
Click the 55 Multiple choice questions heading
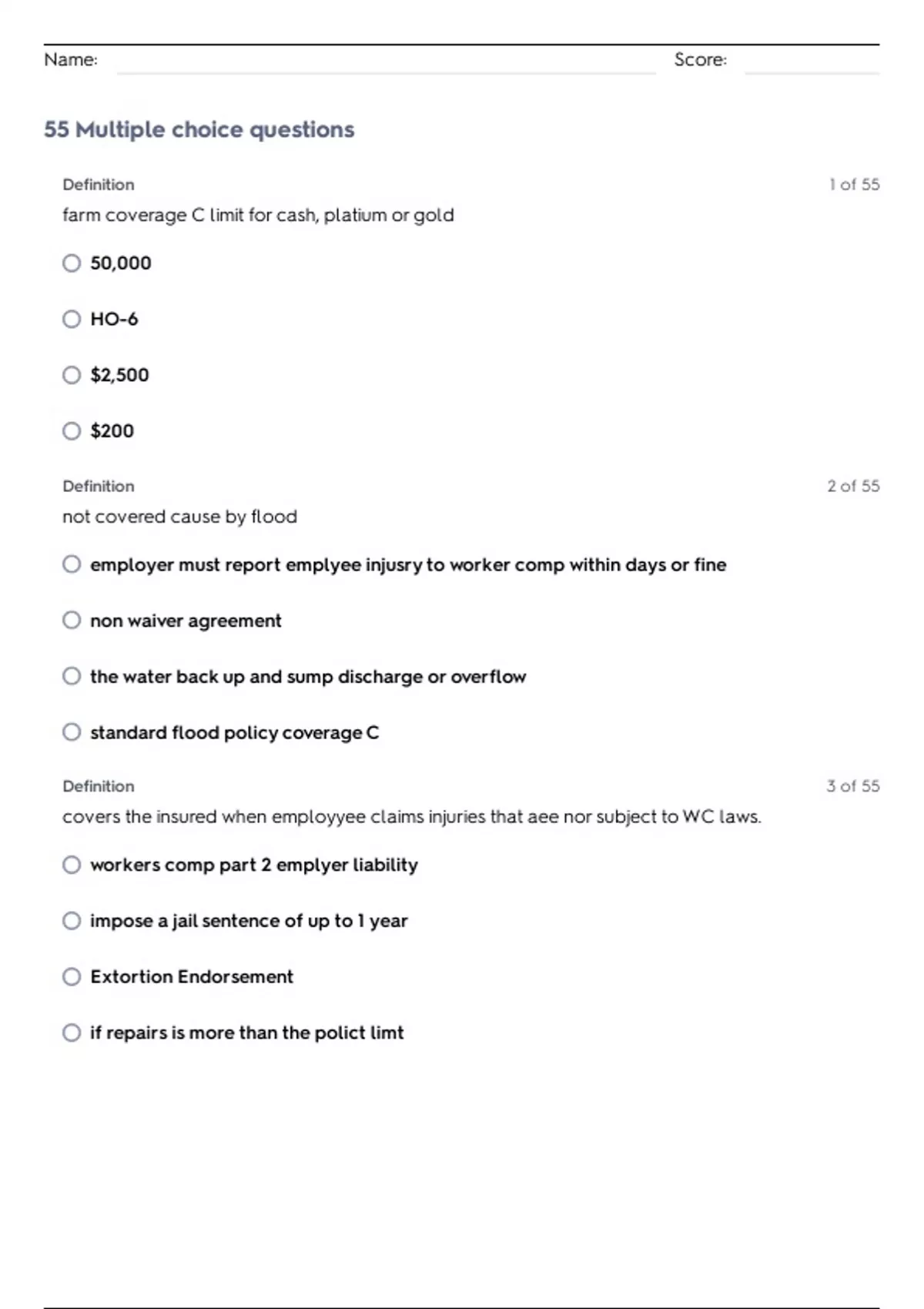[x=199, y=129]
